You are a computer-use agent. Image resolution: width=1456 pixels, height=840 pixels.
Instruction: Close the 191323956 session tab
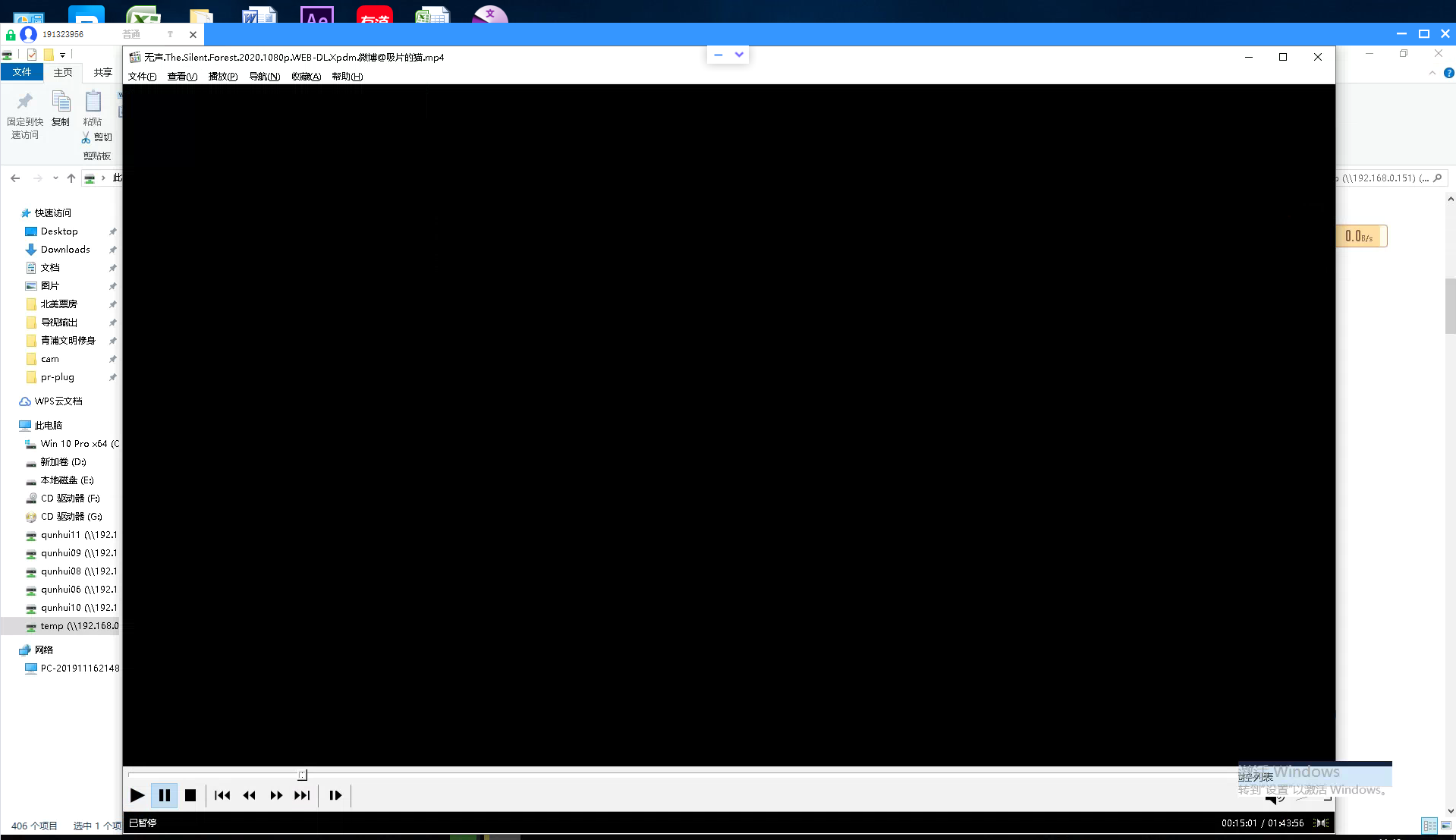click(193, 34)
